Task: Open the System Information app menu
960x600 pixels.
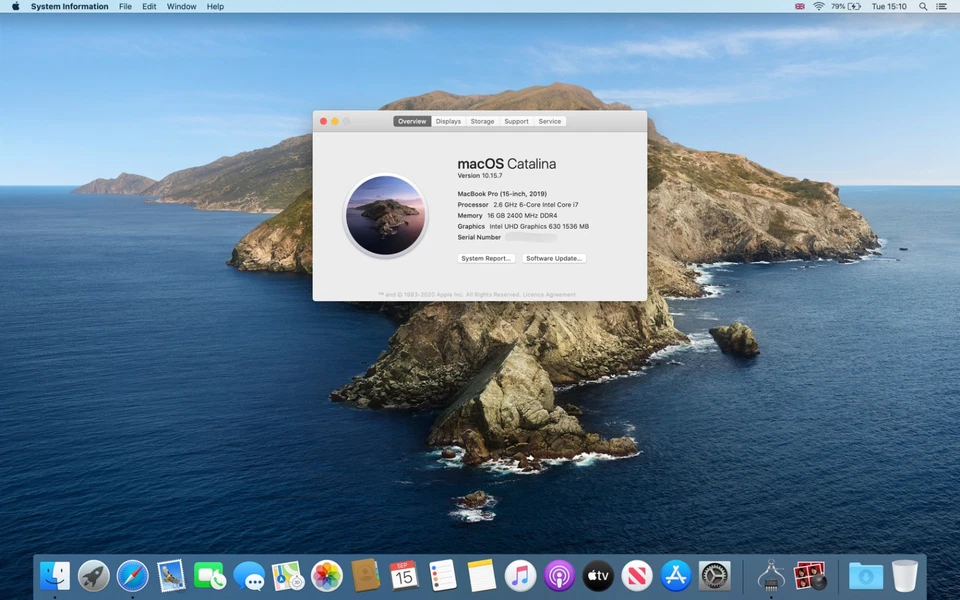Action: (69, 6)
